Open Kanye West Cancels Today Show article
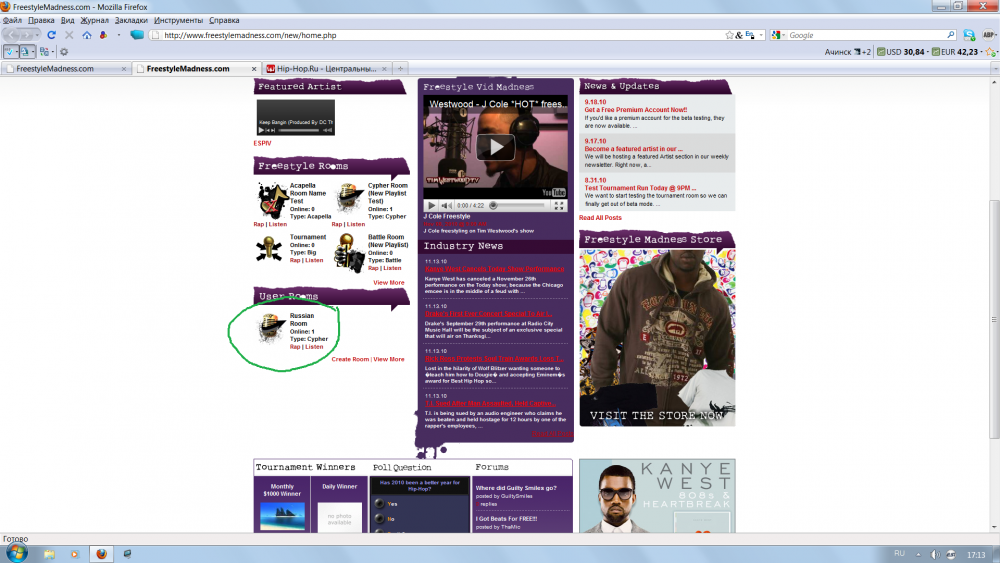This screenshot has width=1000, height=563. click(494, 268)
